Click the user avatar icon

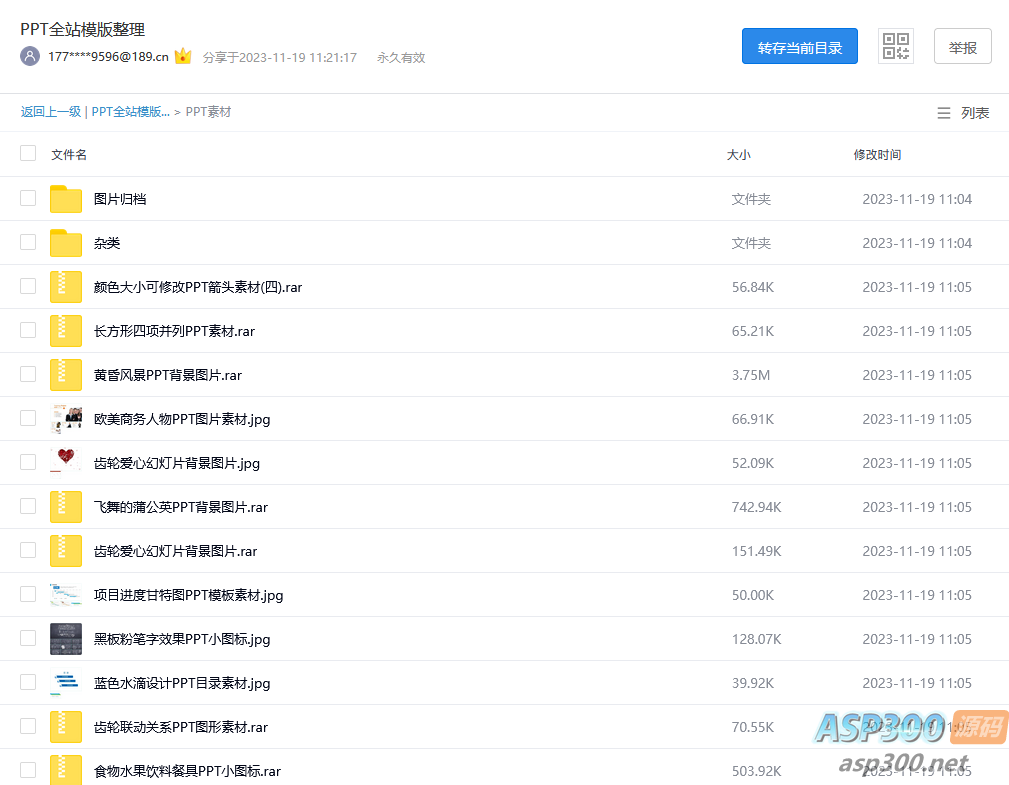(30, 57)
